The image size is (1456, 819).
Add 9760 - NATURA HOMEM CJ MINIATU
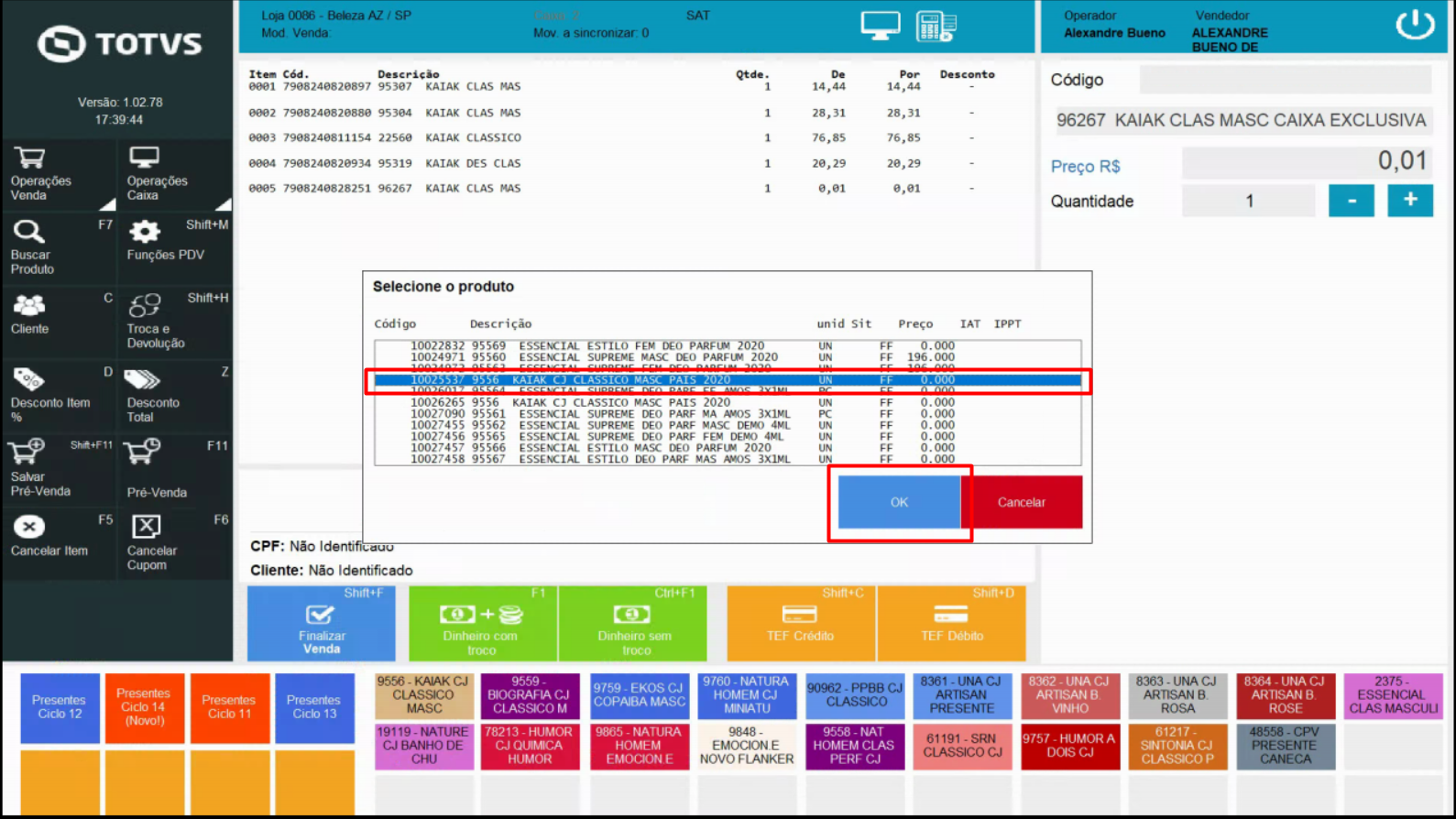(x=746, y=695)
